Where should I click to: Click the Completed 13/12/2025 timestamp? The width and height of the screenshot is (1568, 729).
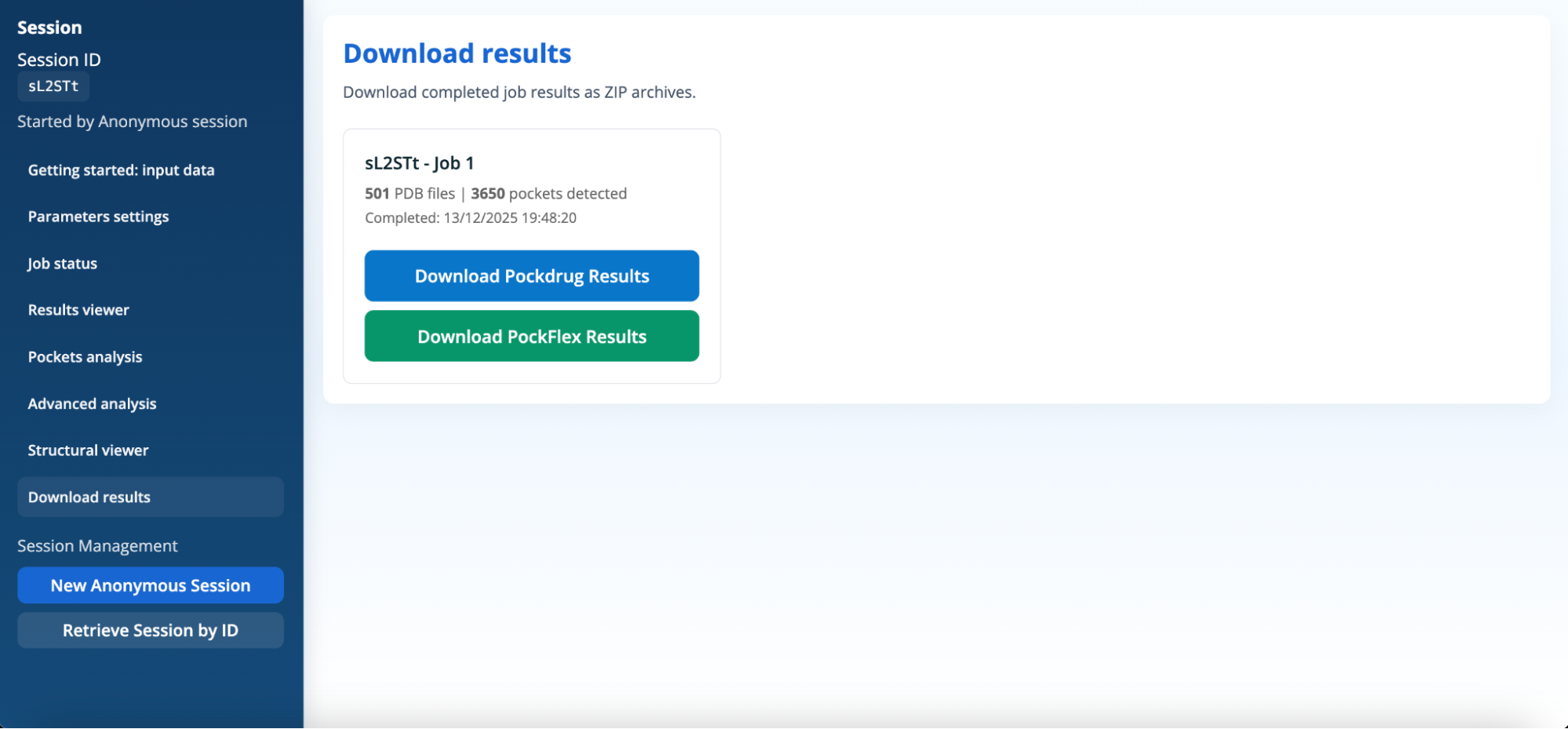tap(471, 218)
